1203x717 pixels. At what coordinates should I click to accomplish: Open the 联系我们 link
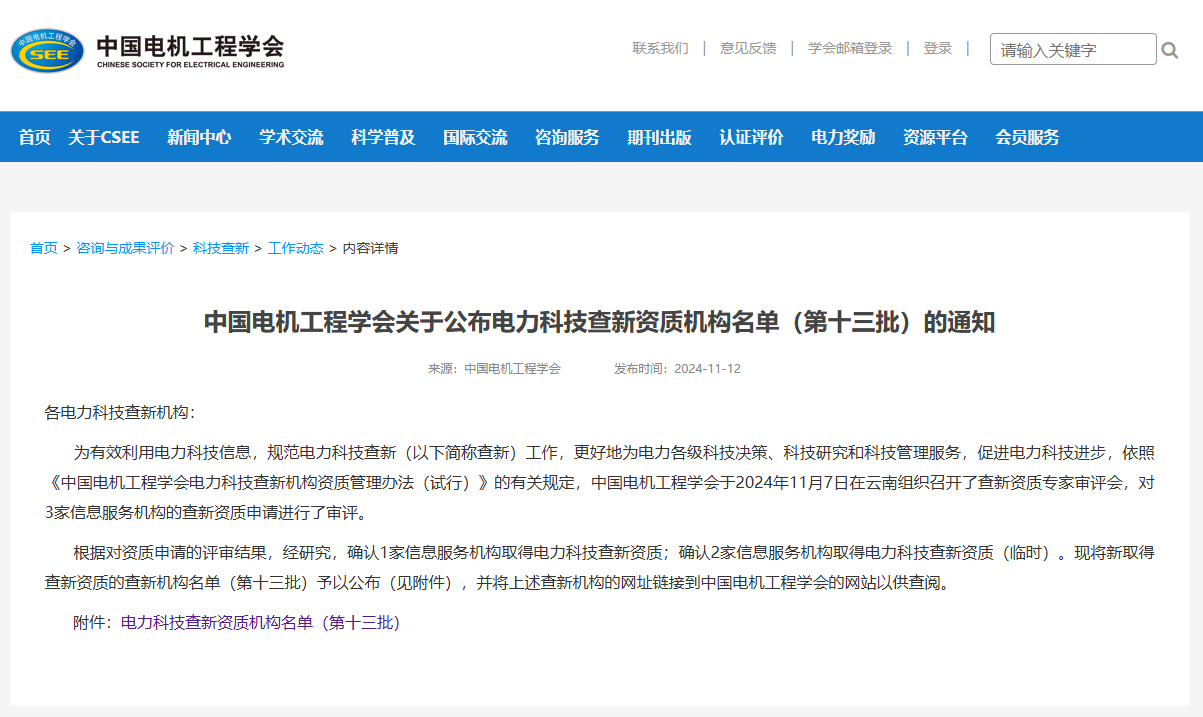[x=660, y=48]
